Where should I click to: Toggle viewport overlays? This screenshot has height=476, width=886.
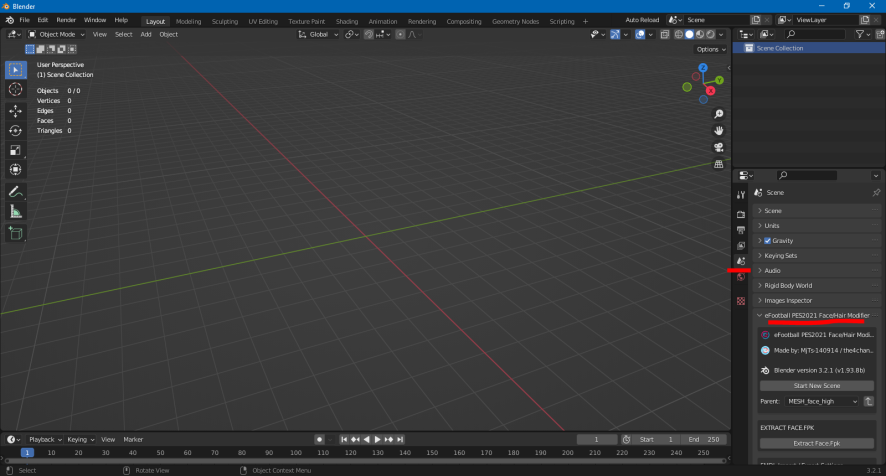click(x=640, y=34)
